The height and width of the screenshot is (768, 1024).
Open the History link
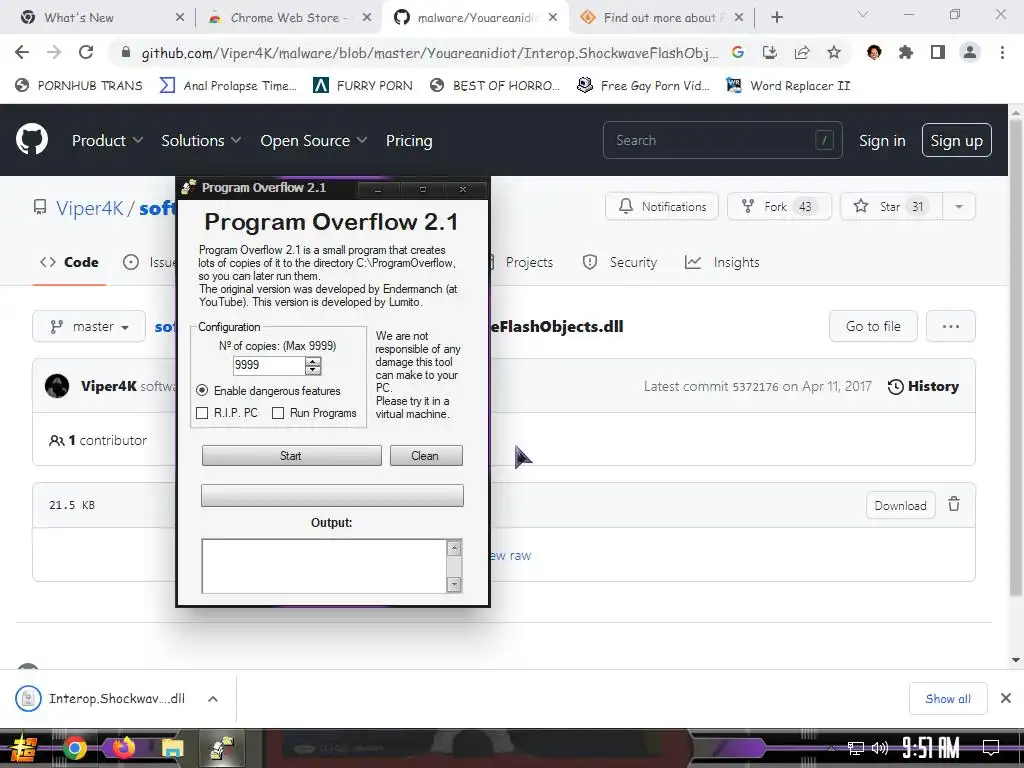pos(923,386)
